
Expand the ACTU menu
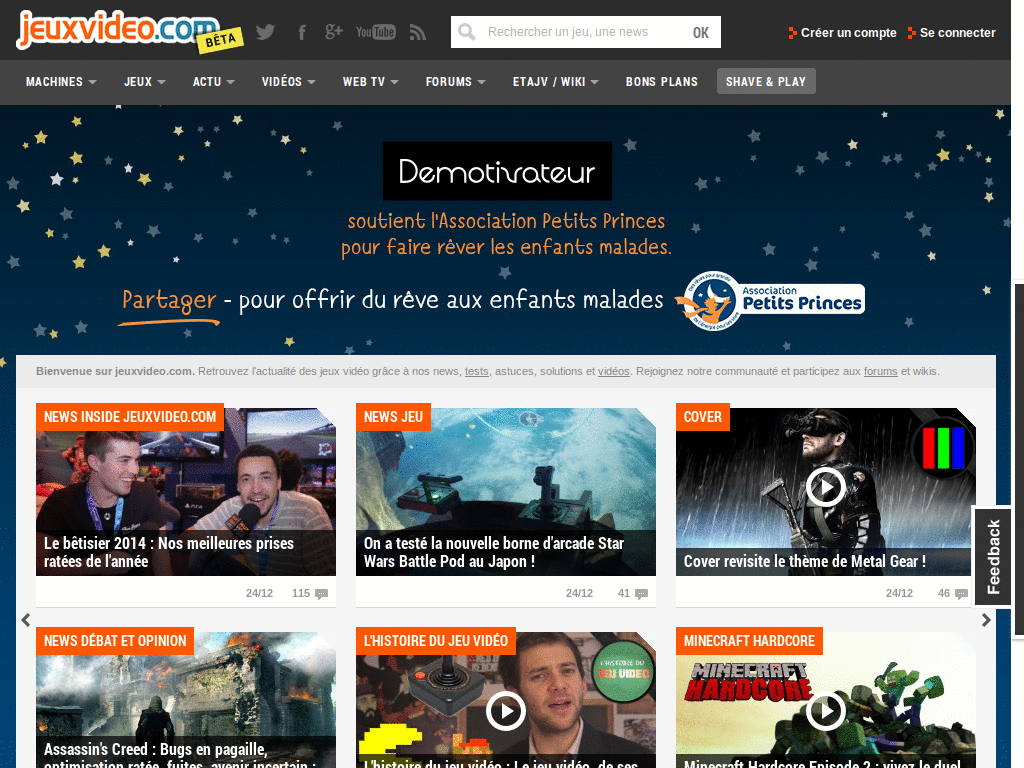213,82
